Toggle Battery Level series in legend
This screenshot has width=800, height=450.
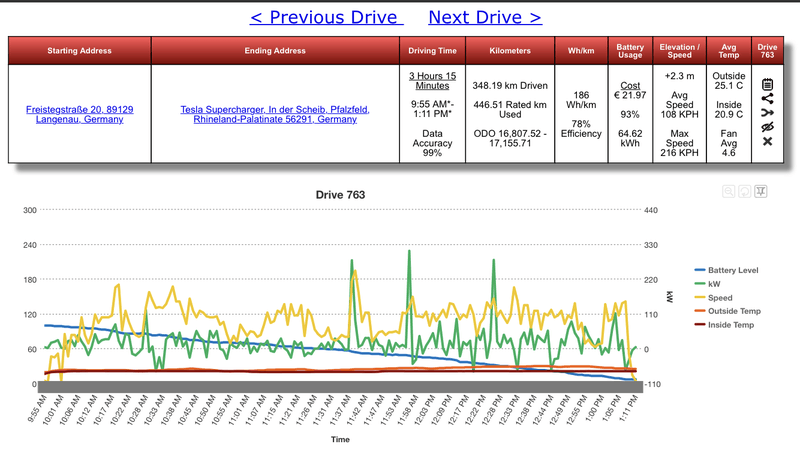coord(727,270)
